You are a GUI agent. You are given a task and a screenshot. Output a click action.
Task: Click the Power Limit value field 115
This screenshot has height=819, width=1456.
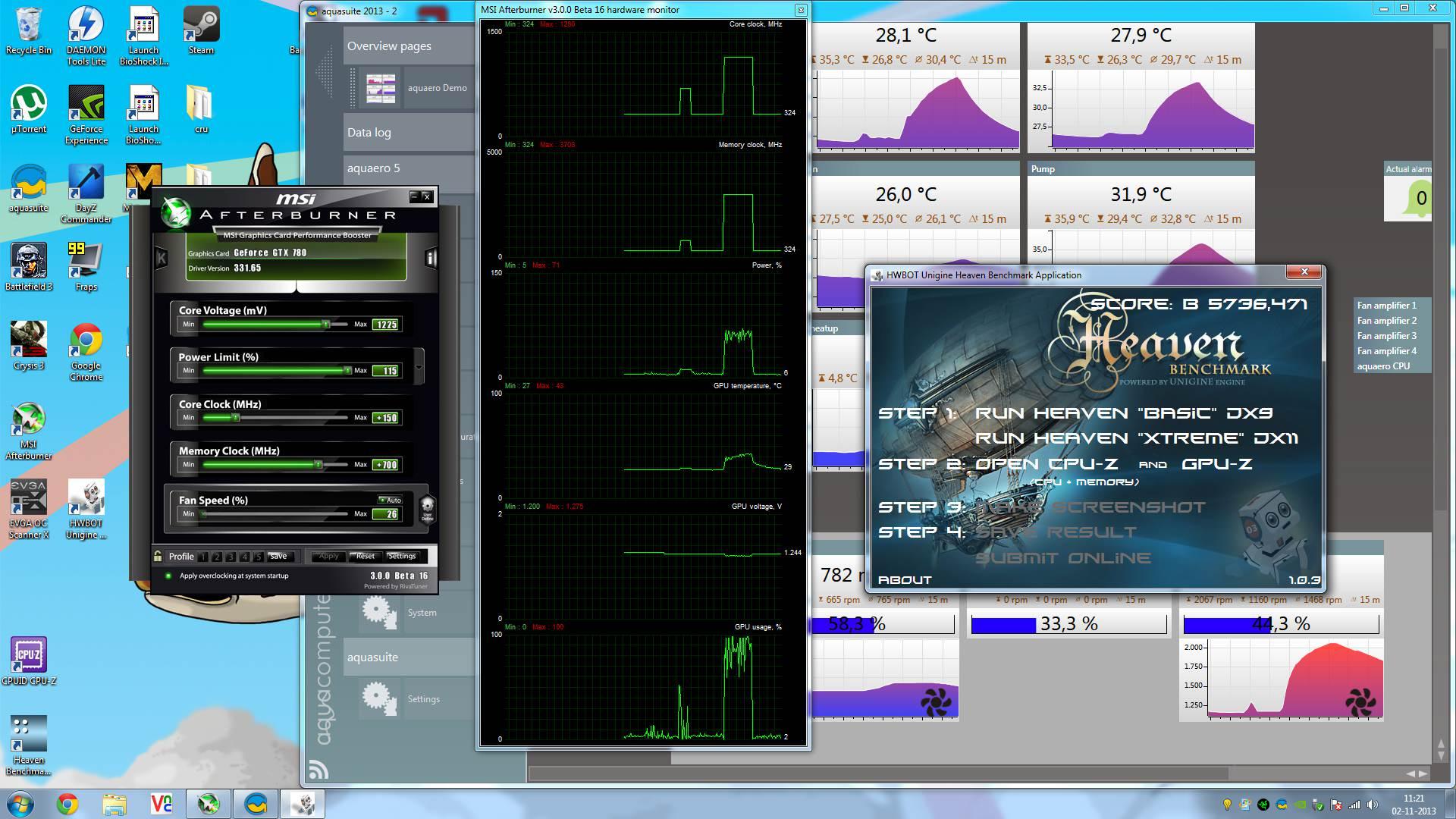click(x=387, y=371)
